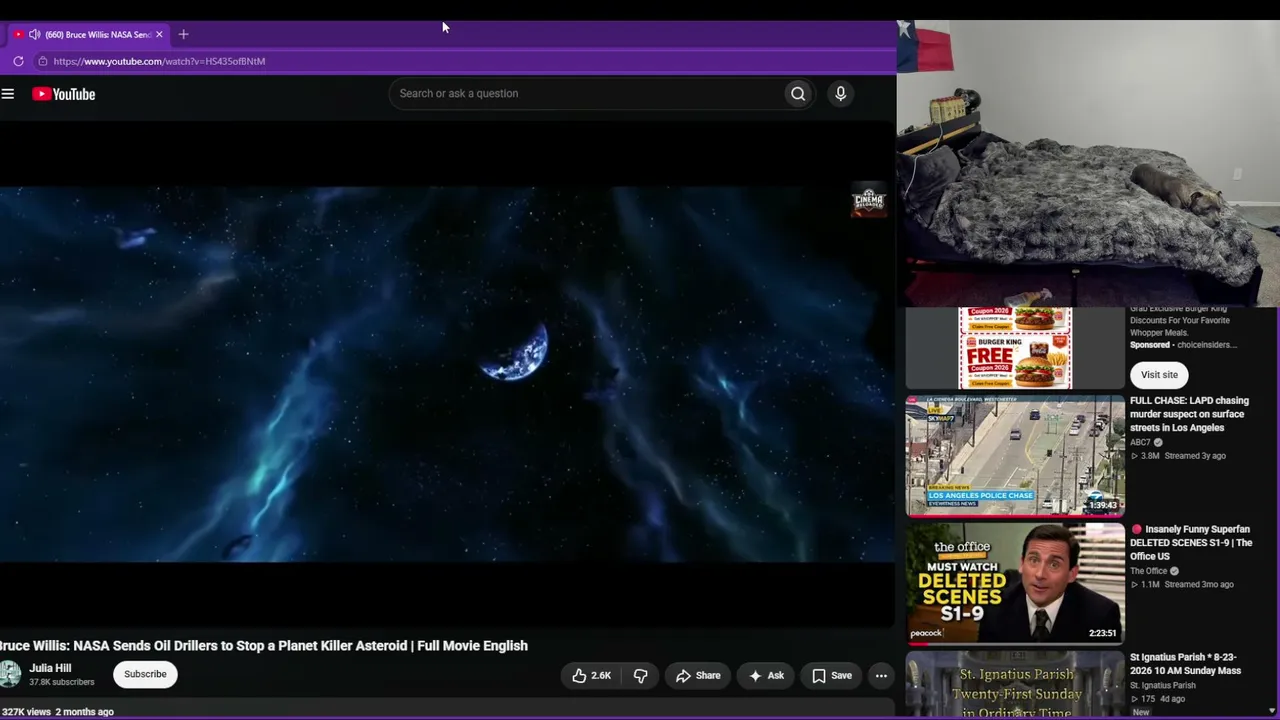
Task: Open the Insanely Funny Superfan video title
Action: pyautogui.click(x=1191, y=543)
